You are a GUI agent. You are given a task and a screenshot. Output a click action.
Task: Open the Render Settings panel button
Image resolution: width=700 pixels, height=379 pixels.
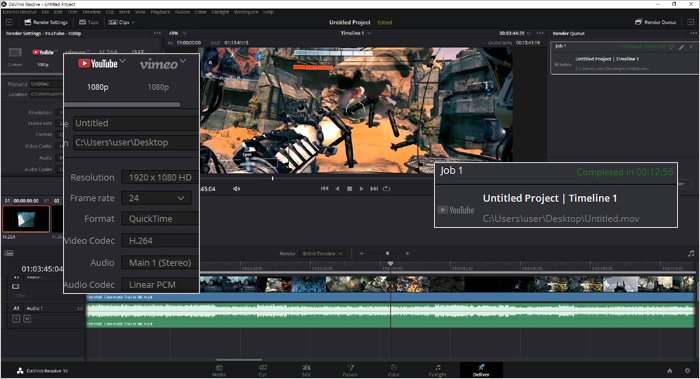(46, 22)
